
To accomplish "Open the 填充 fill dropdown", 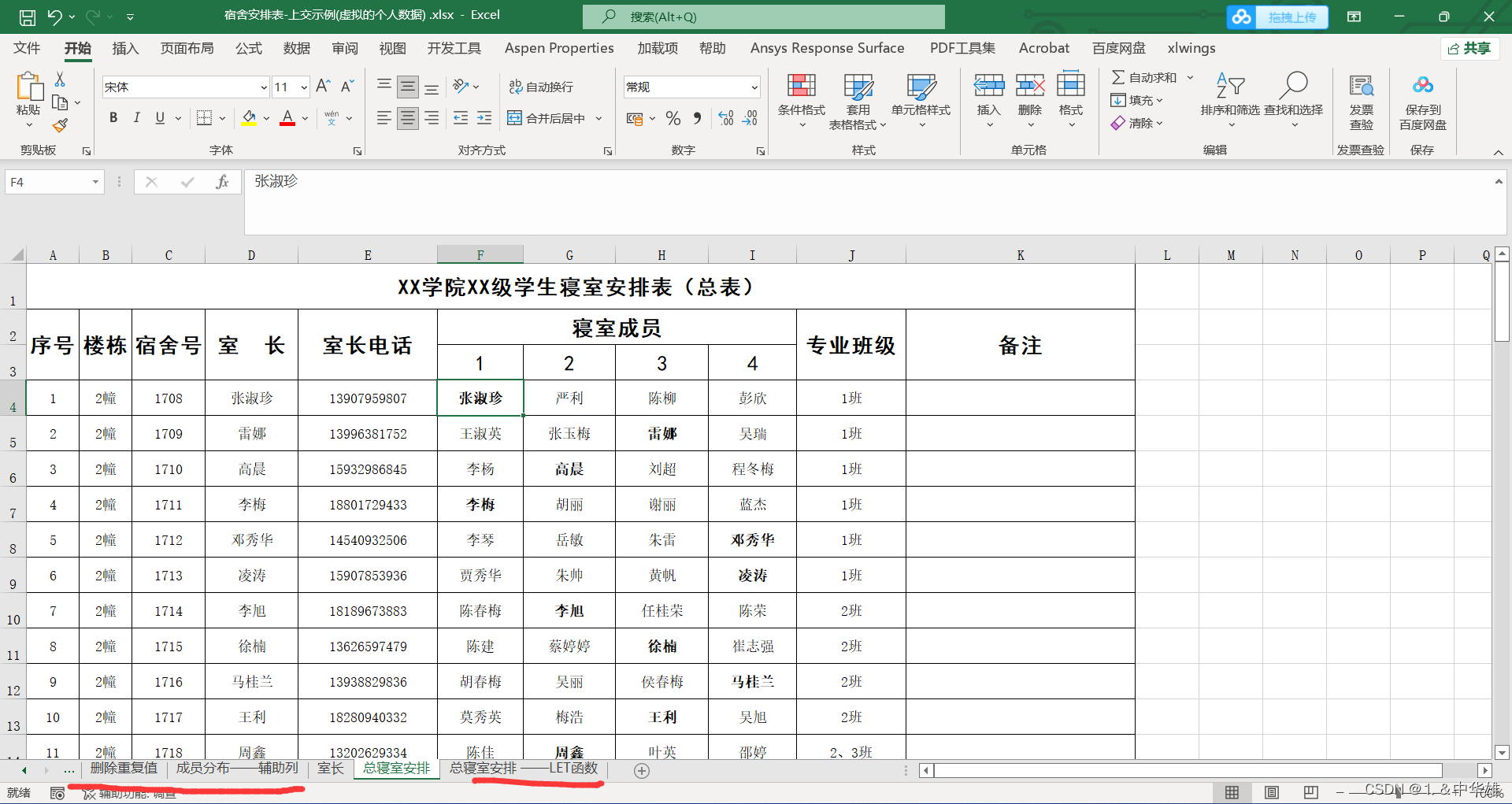I will tap(1136, 100).
